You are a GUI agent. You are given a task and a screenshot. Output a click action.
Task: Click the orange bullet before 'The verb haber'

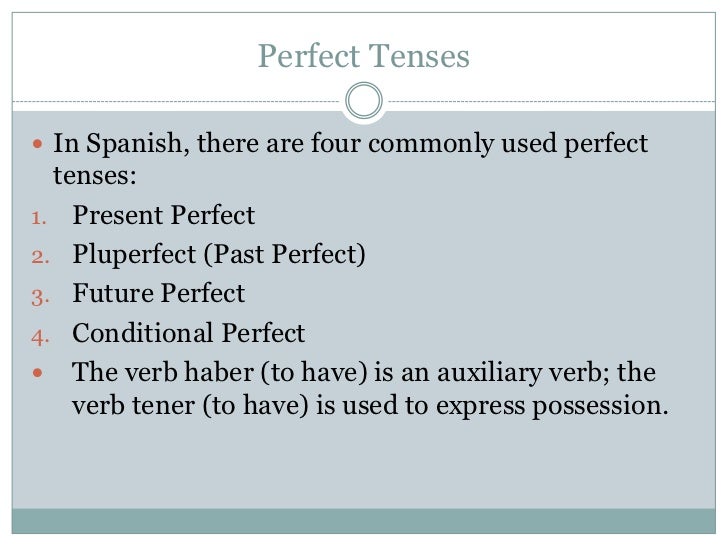(x=38, y=372)
